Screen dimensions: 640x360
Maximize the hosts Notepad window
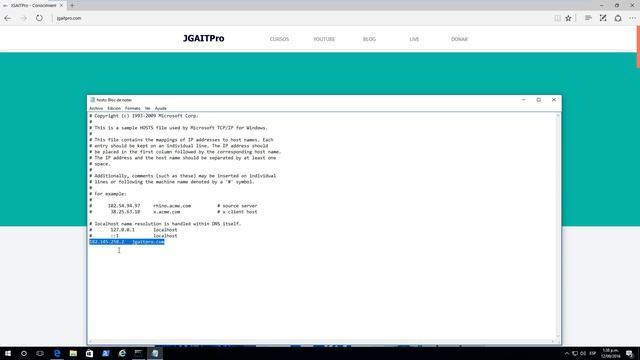tap(539, 100)
